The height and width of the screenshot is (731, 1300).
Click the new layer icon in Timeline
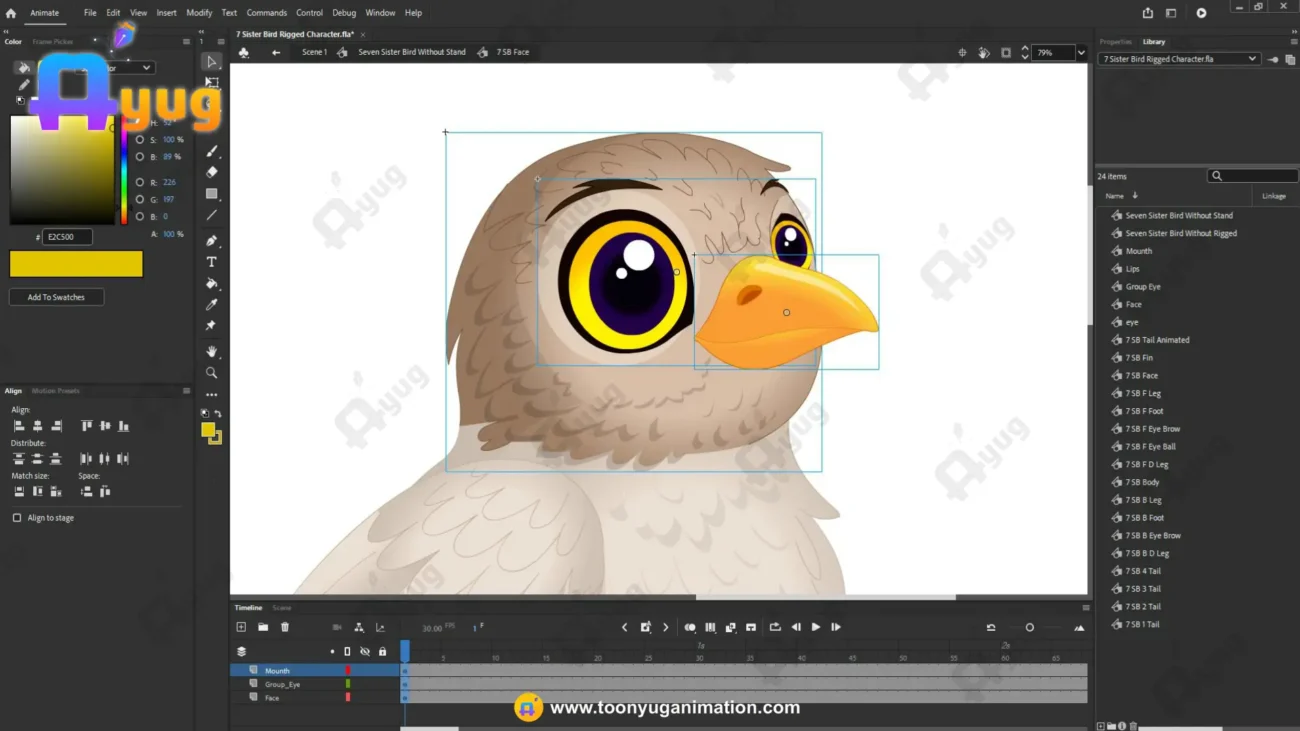tap(241, 627)
